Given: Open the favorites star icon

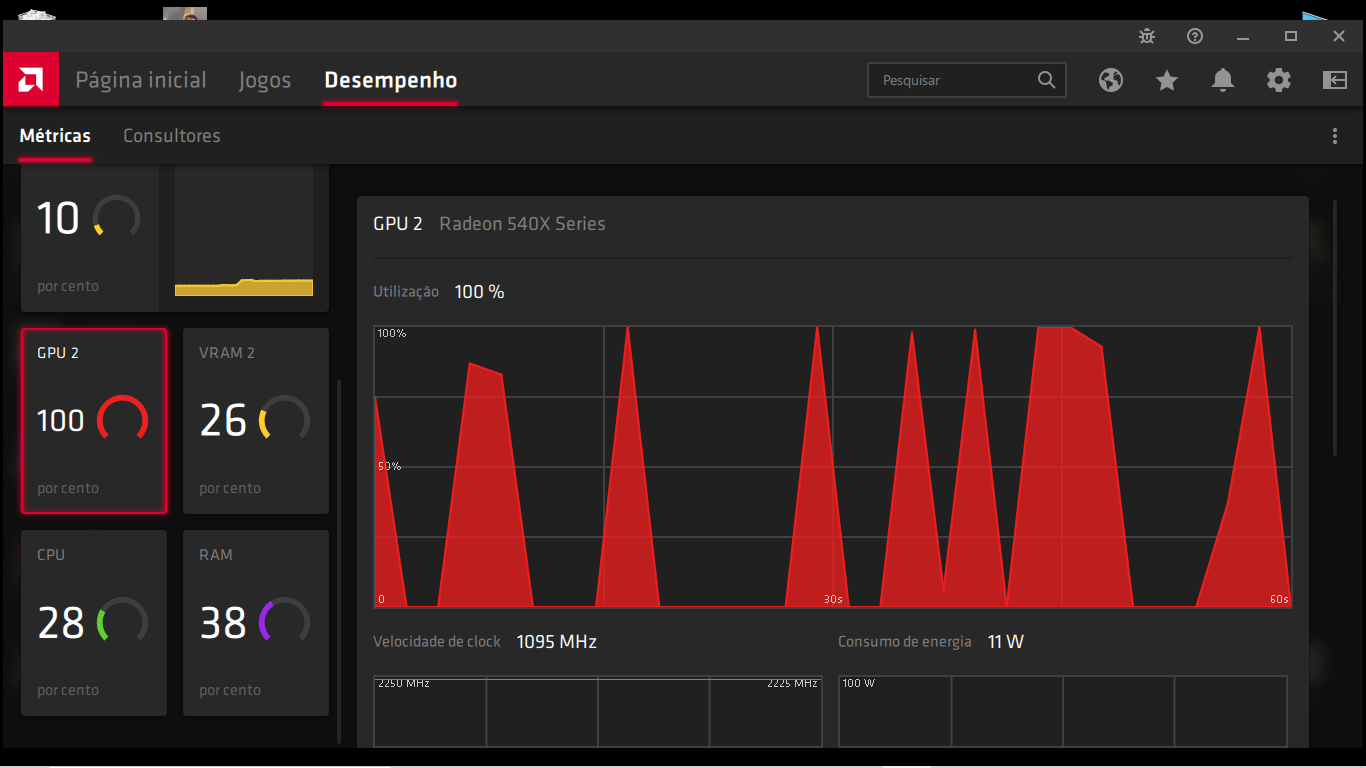Looking at the screenshot, I should click(1167, 80).
